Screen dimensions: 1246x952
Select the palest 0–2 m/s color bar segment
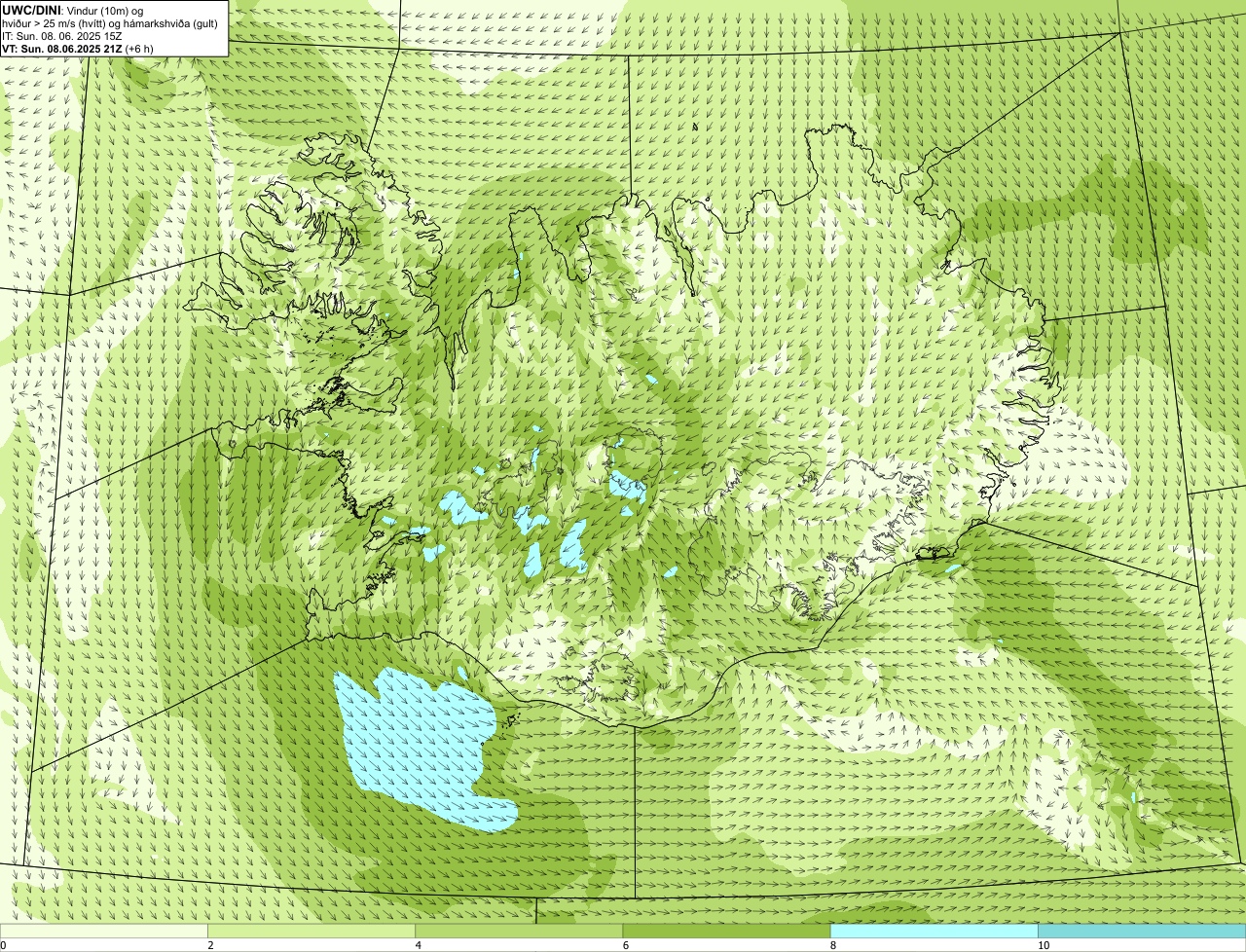tap(103, 931)
